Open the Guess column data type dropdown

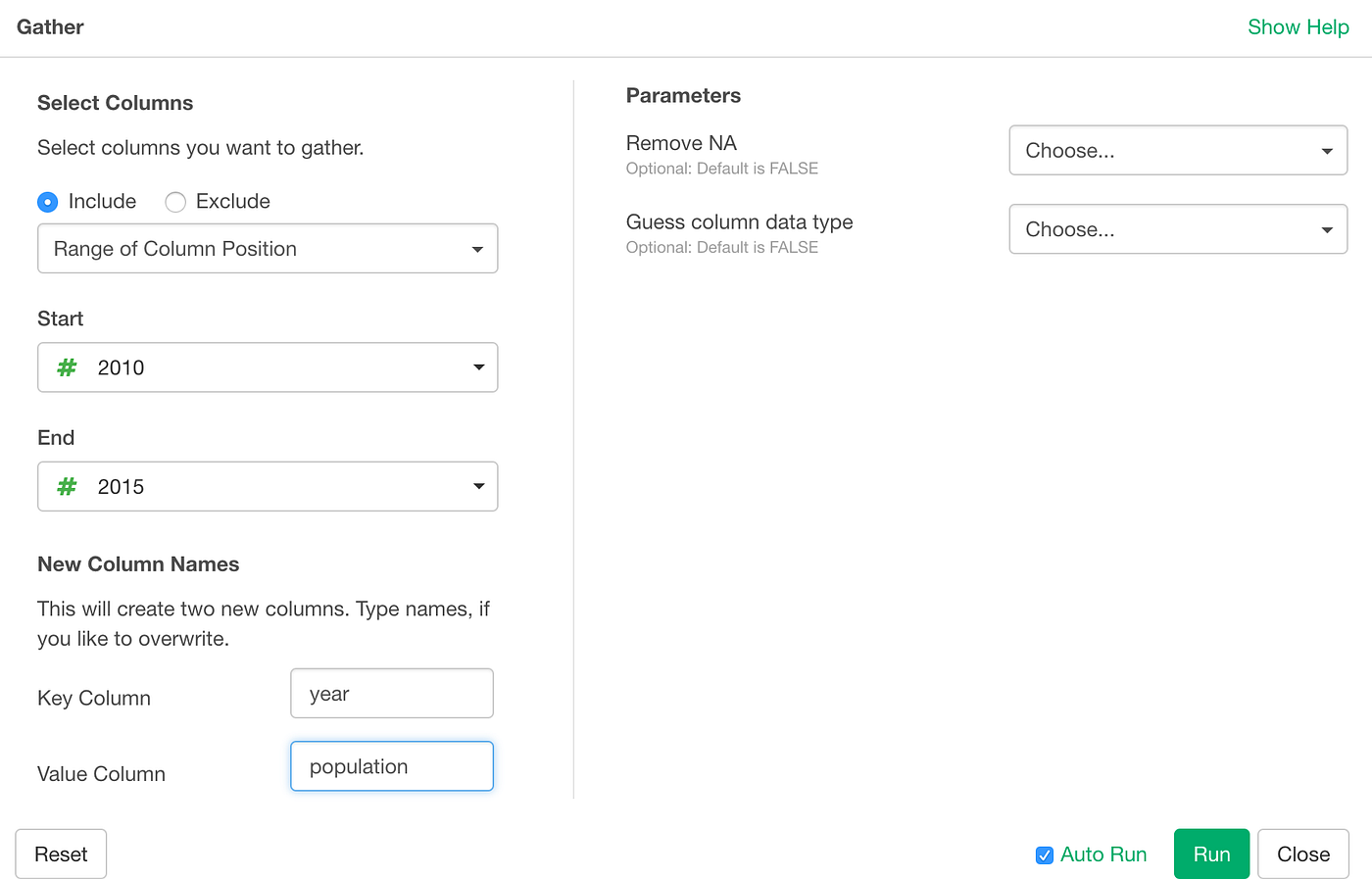1178,228
